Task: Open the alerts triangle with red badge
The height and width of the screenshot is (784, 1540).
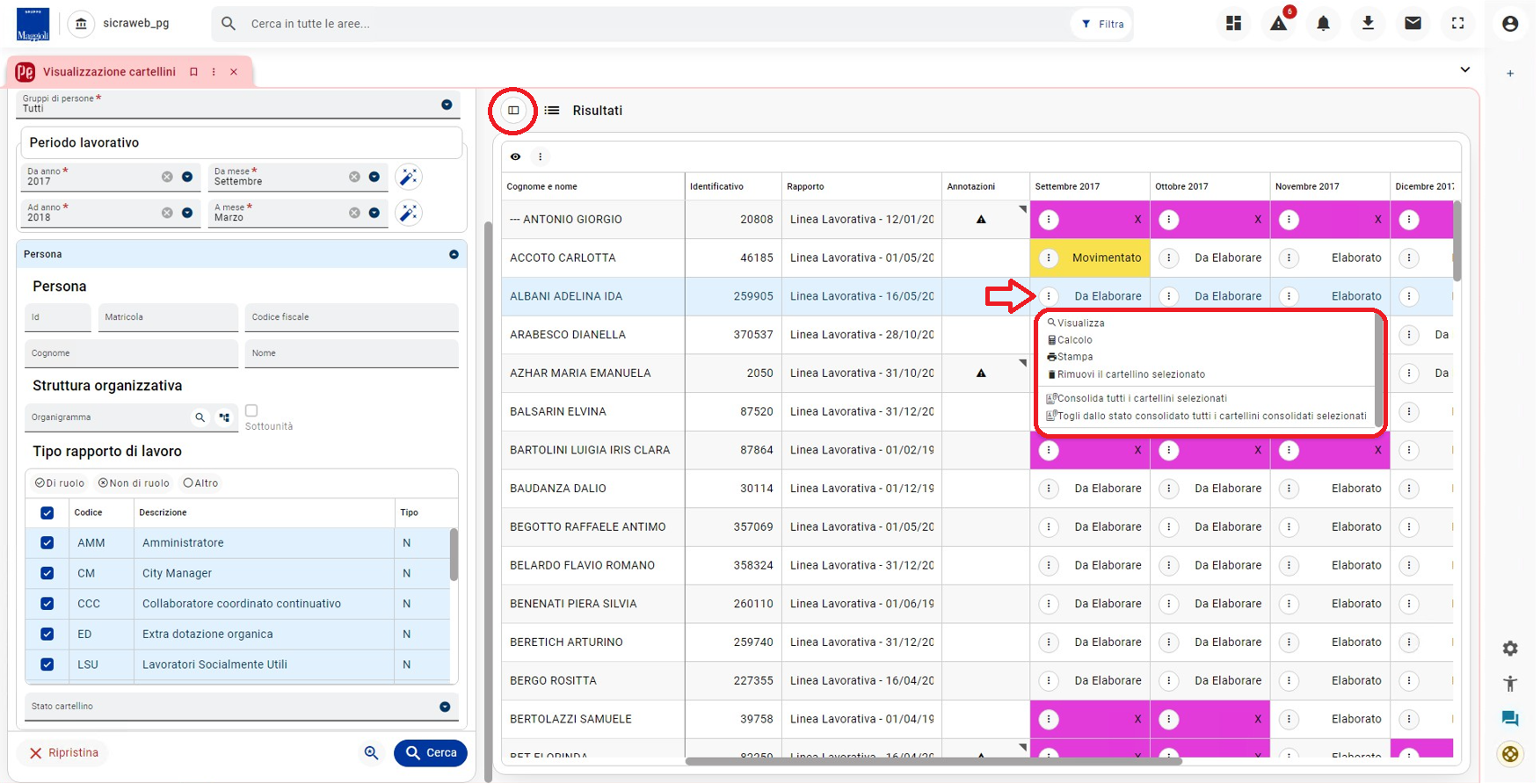Action: tap(1280, 23)
